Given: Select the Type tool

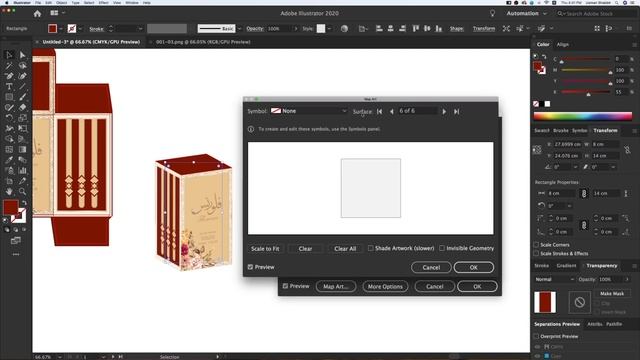Looking at the screenshot, I should [9, 87].
